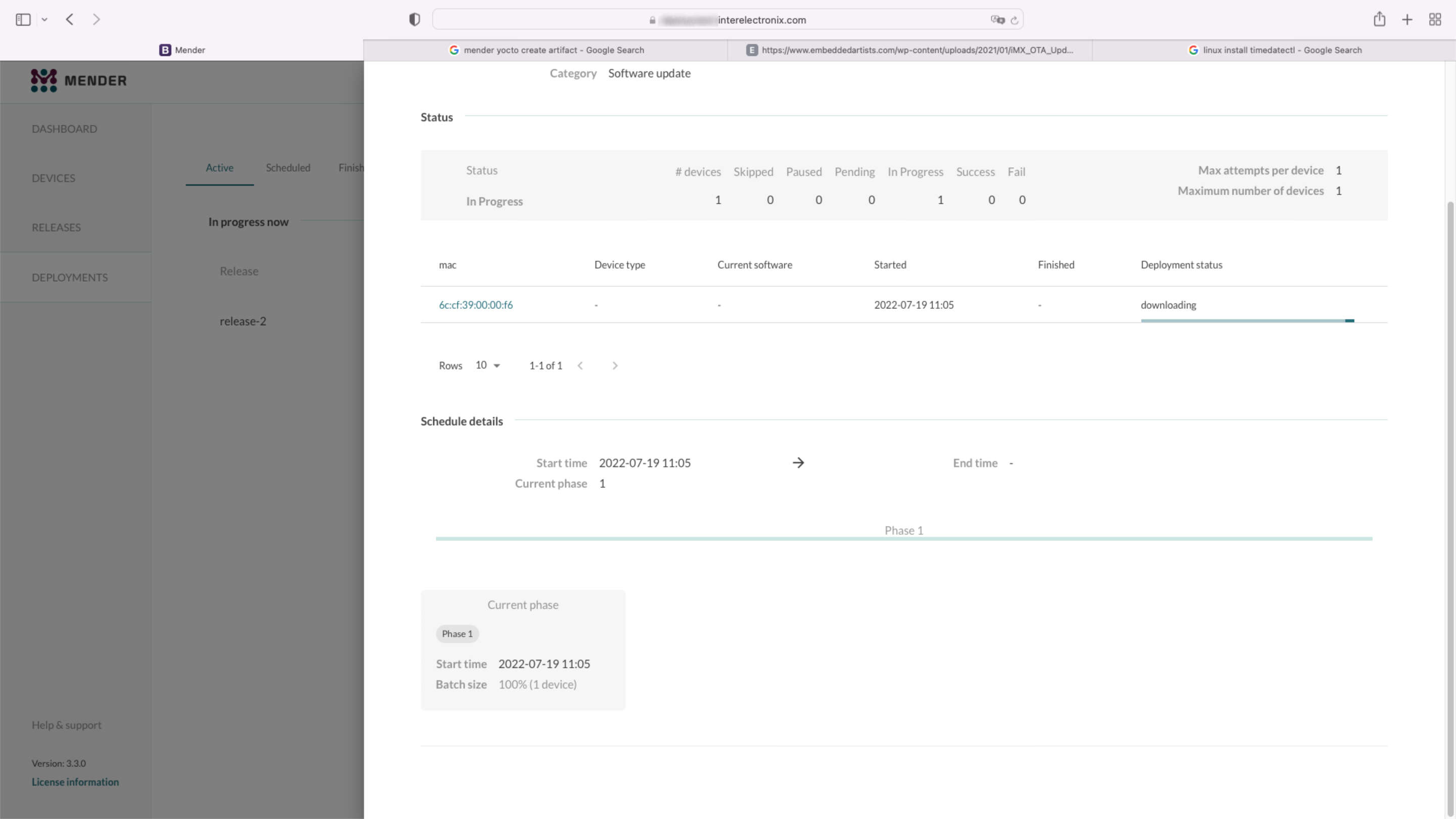This screenshot has height=819, width=1456.
Task: Click browser privacy shield icon
Action: (x=414, y=19)
